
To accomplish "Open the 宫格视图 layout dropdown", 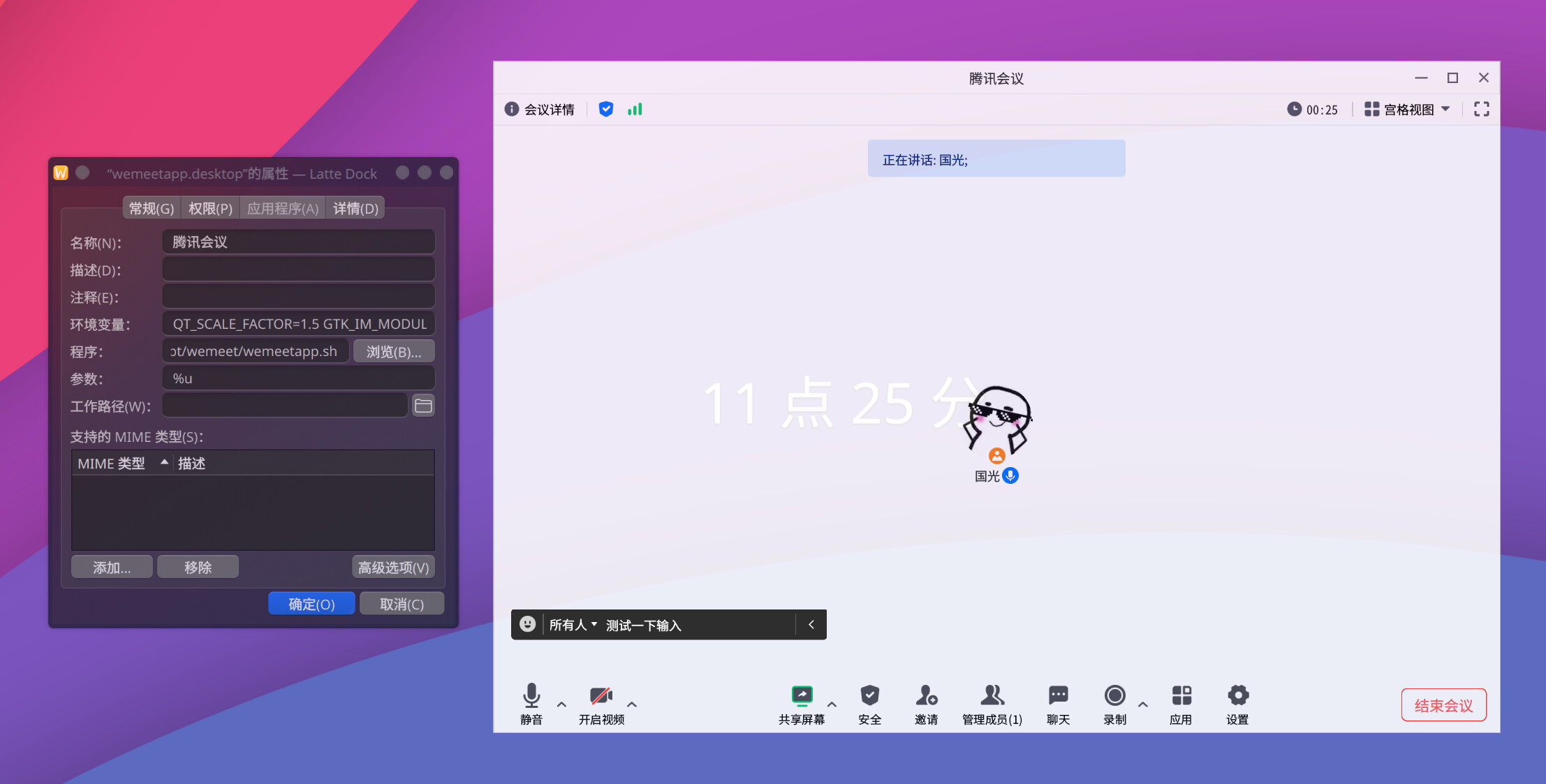I will click(x=1407, y=110).
